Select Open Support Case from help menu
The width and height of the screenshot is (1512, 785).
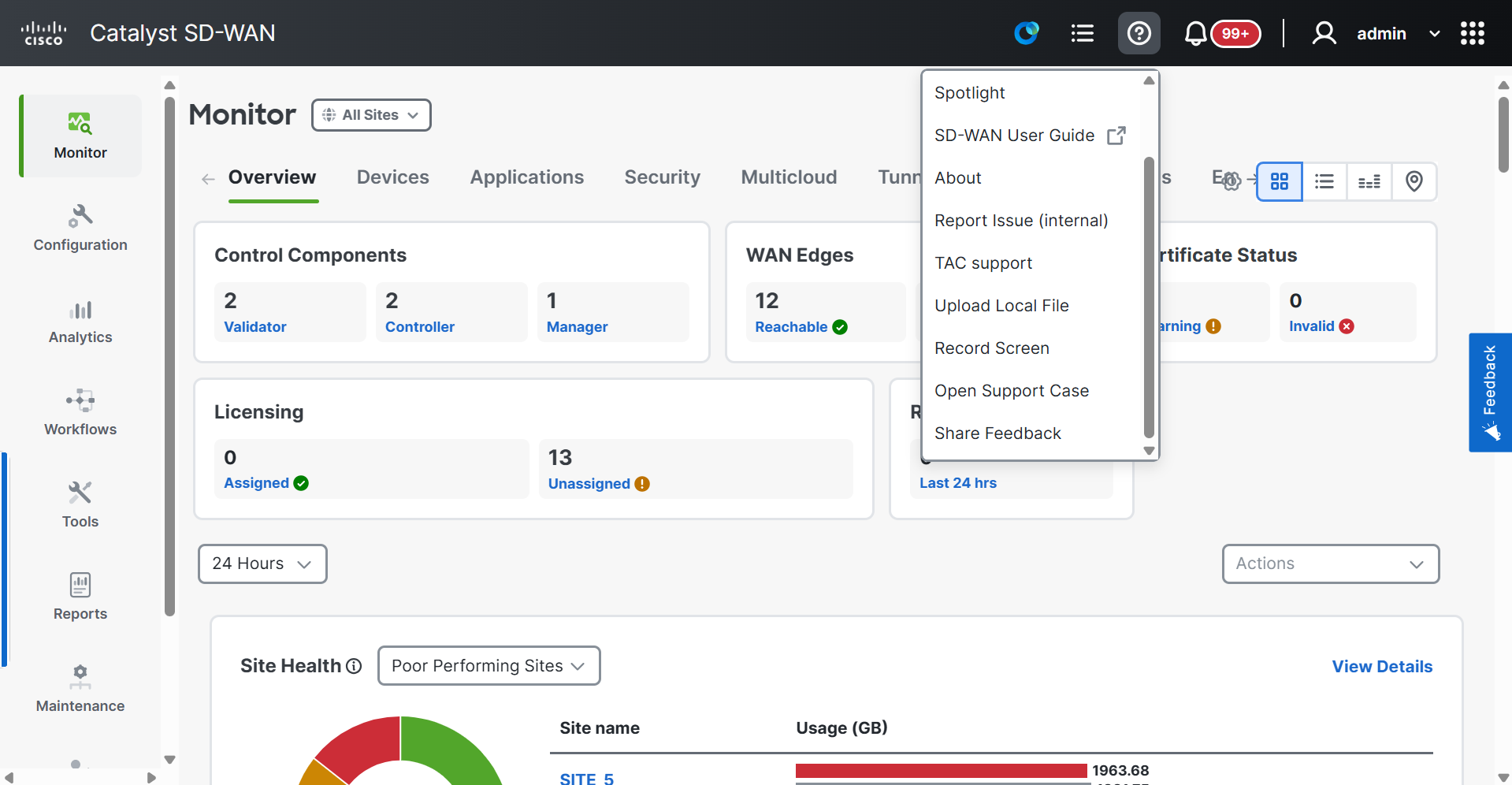tap(1011, 391)
